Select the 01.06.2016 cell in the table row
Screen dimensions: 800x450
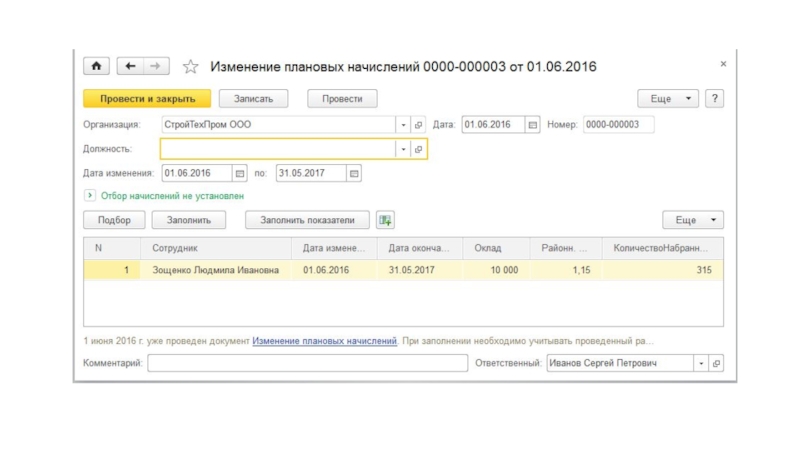335,270
